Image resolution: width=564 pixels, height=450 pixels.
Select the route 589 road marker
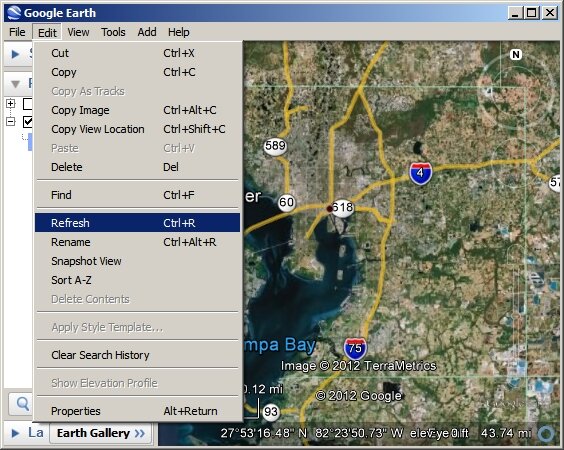[275, 146]
